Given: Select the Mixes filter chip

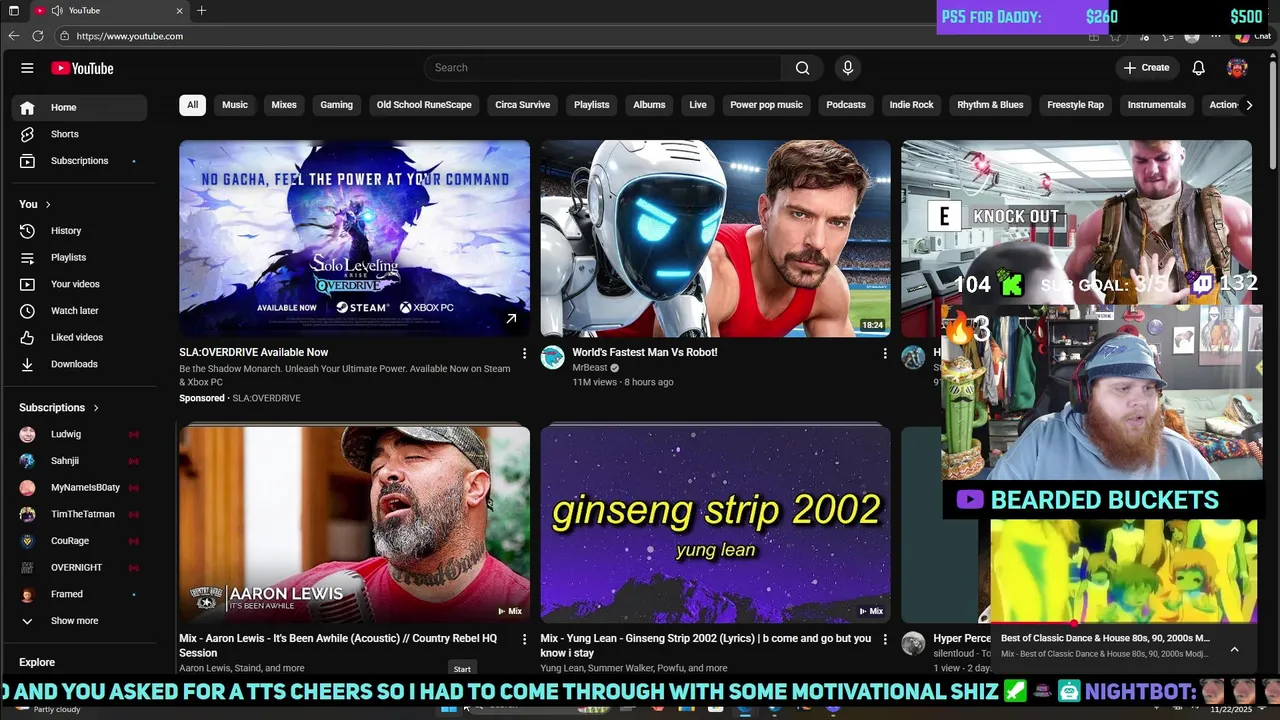Looking at the screenshot, I should (284, 105).
